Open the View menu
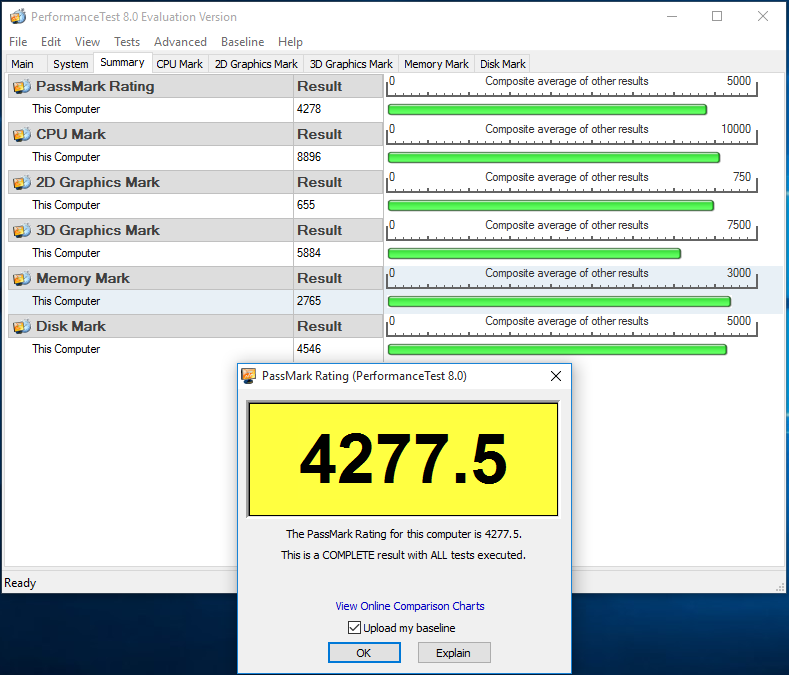This screenshot has width=789, height=675. [x=87, y=42]
